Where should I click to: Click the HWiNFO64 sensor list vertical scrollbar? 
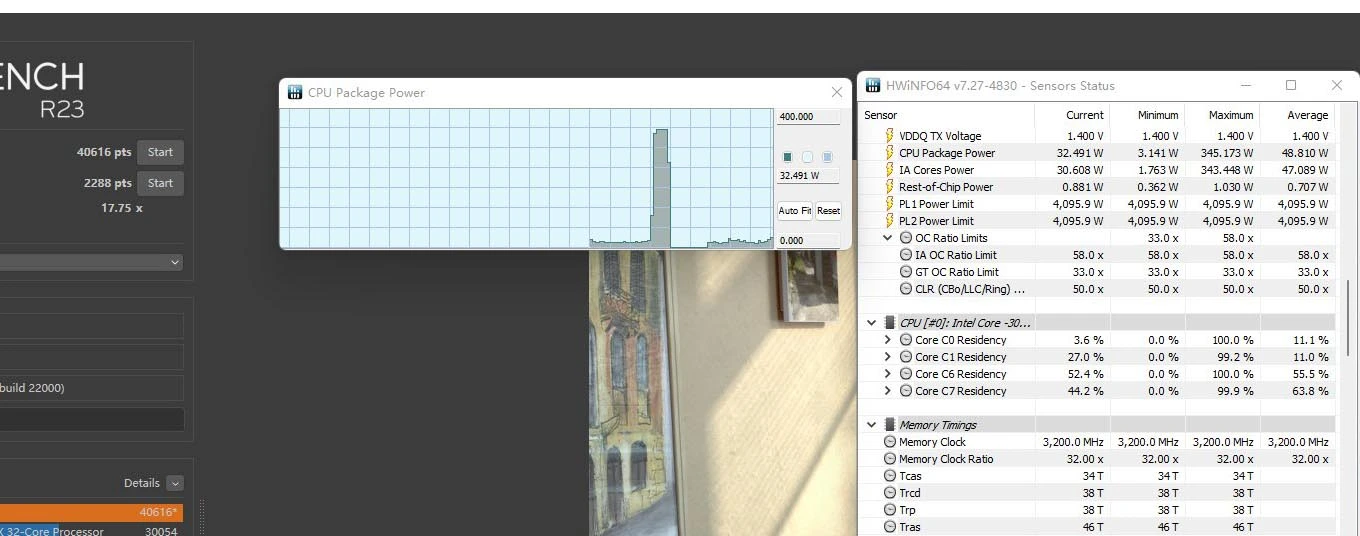point(1347,320)
